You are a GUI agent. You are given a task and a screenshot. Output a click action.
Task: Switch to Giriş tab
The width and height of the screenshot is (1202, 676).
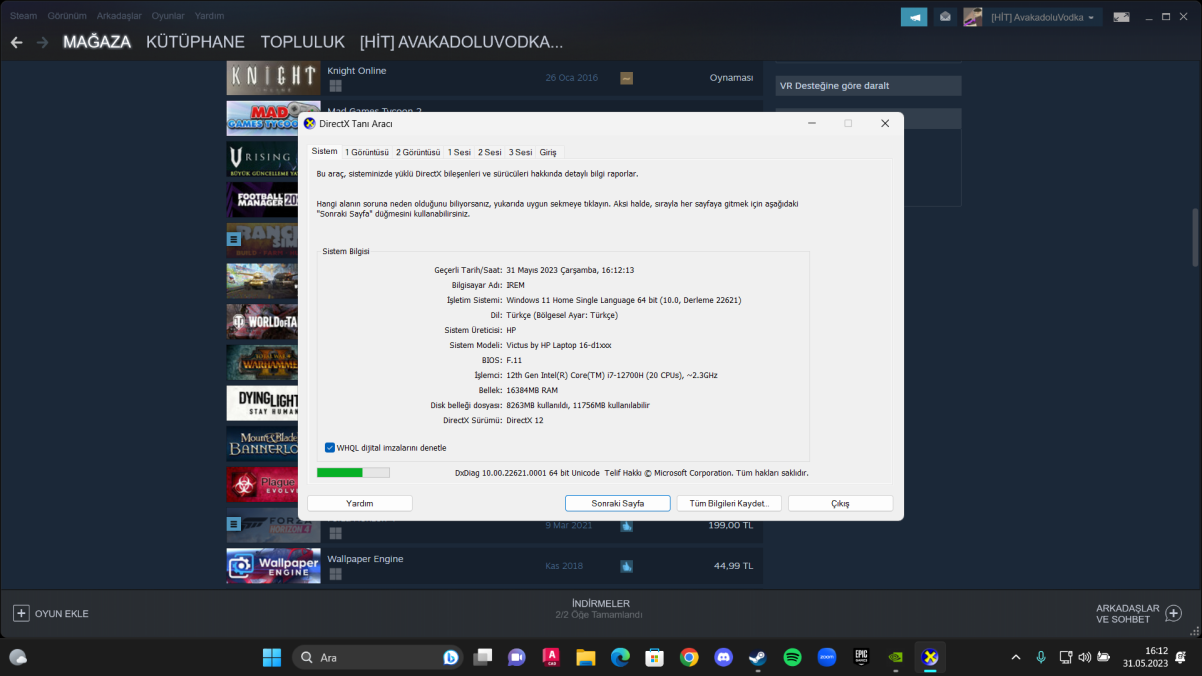[x=548, y=152]
